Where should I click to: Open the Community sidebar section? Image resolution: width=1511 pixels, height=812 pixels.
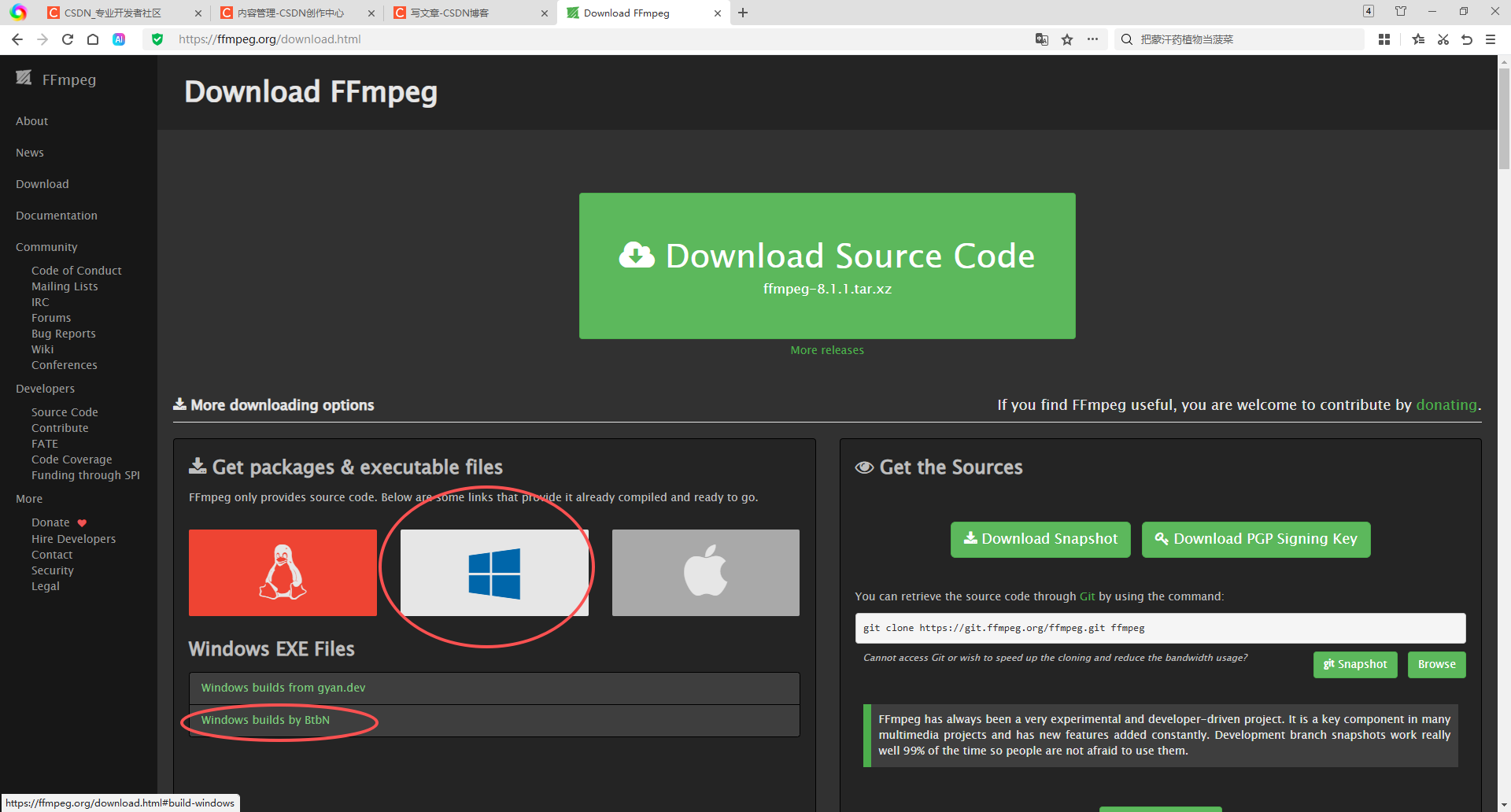46,247
